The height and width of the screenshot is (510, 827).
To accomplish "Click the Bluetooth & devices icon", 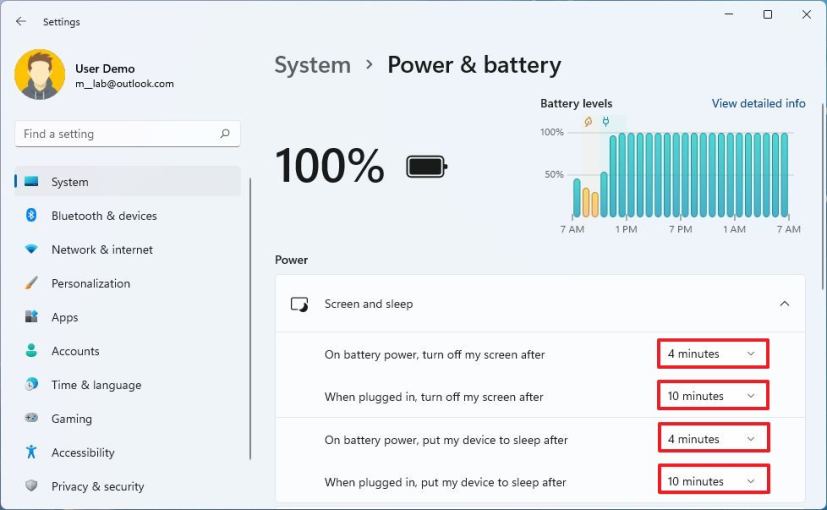I will click(31, 215).
